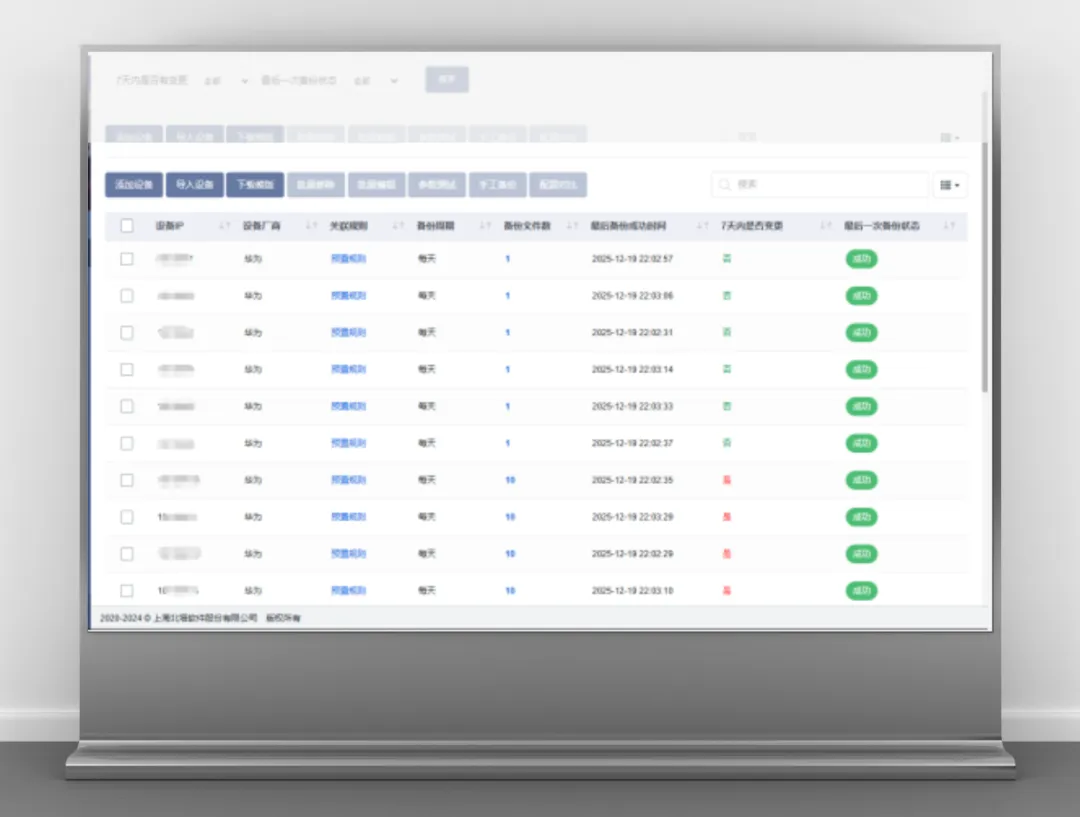Open 预置规则 link in 22:03:14 row

pos(349,369)
